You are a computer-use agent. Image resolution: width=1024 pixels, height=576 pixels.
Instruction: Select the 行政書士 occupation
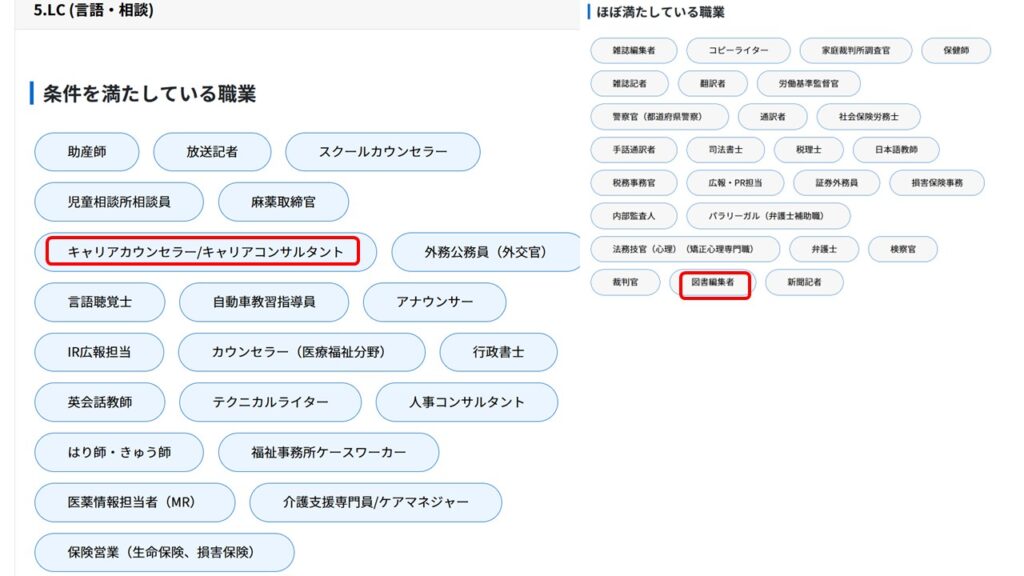498,352
